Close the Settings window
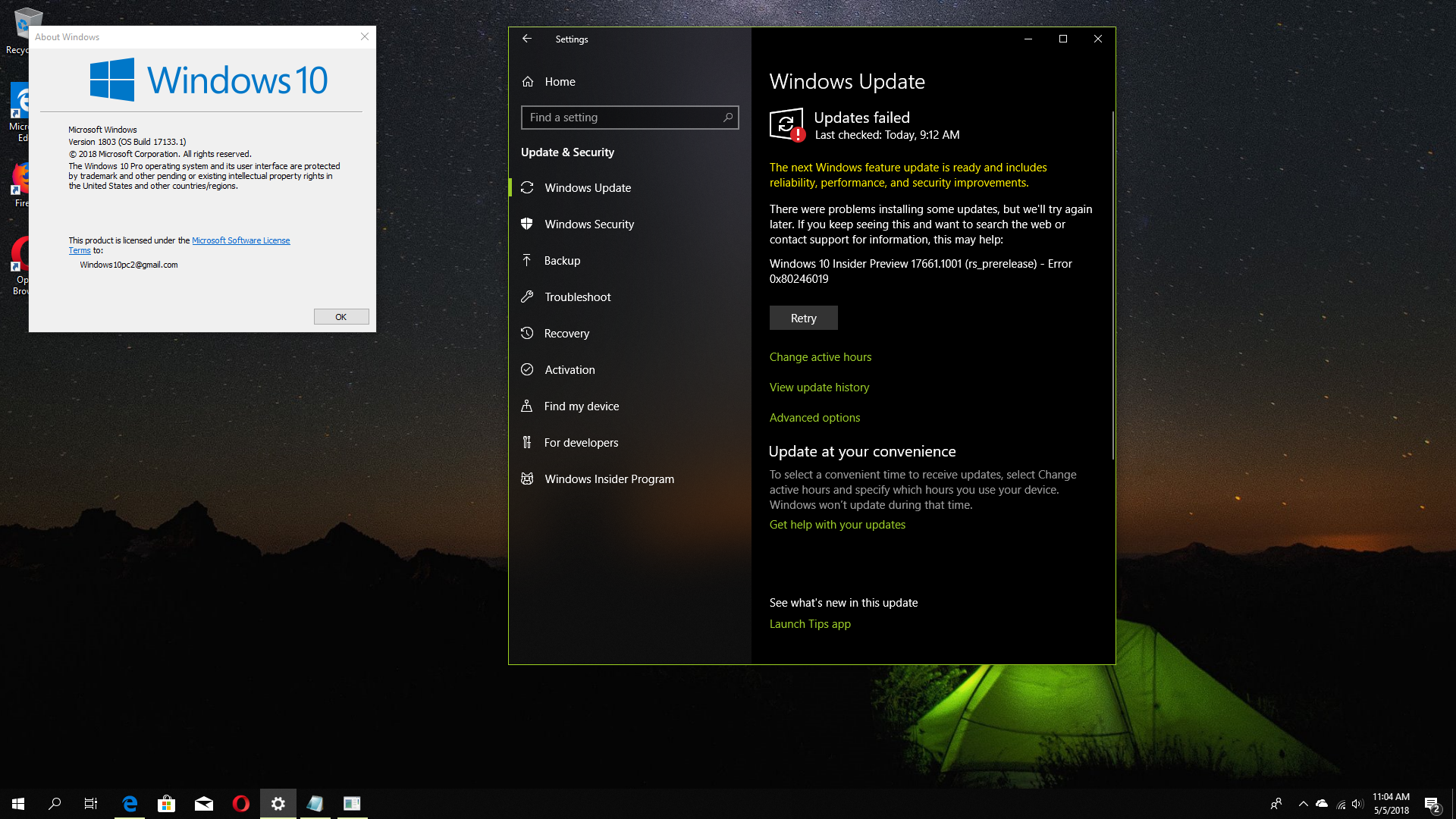The height and width of the screenshot is (819, 1456). tap(1098, 39)
